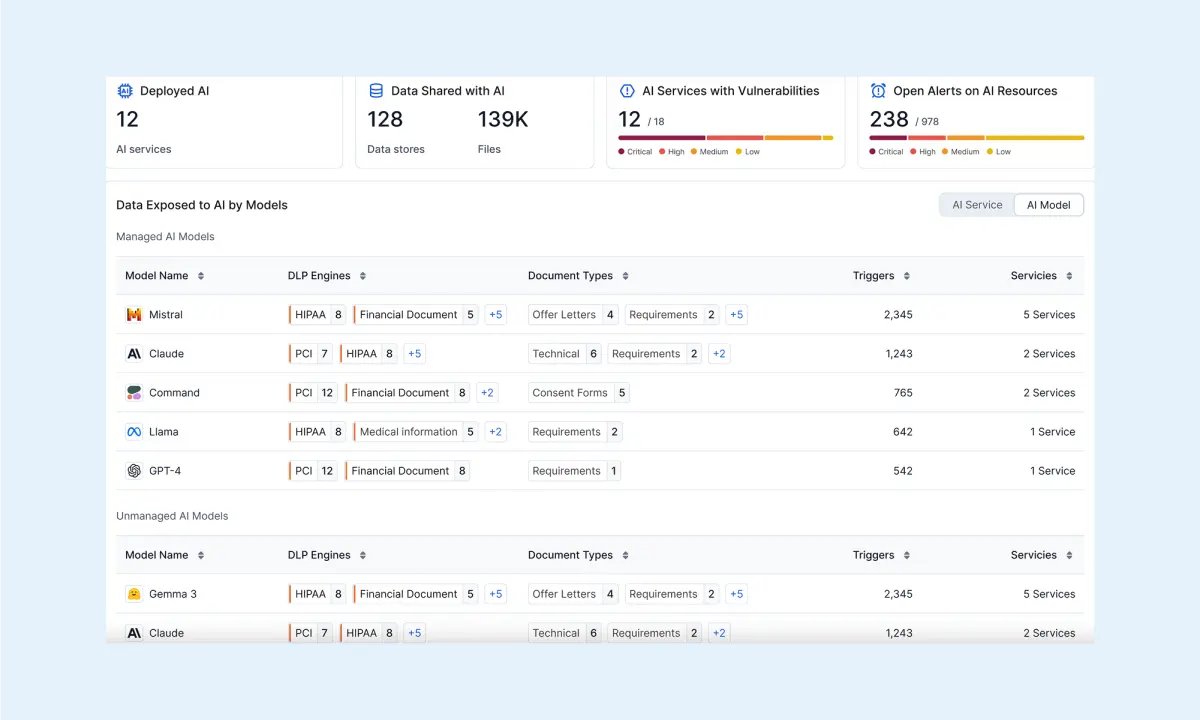Click the Data Shared with AI database icon
1200x720 pixels.
pos(376,91)
